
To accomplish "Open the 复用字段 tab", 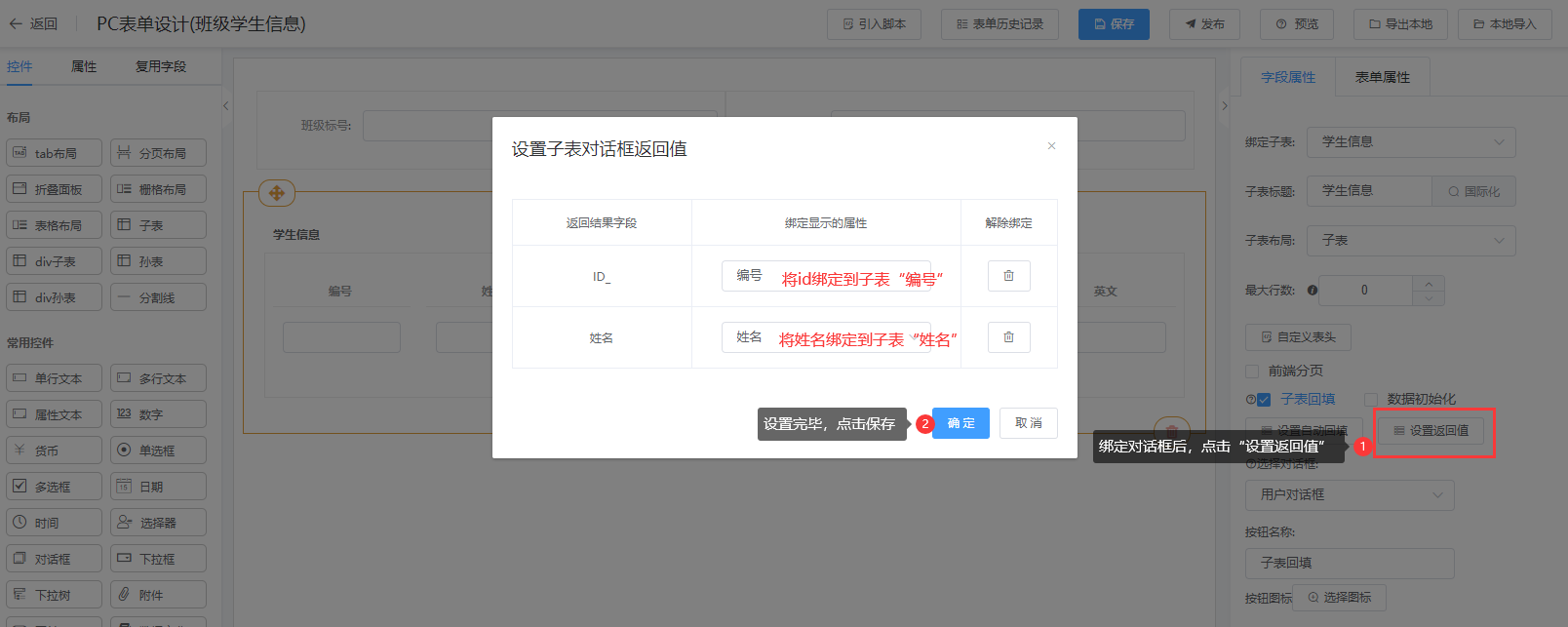I will (x=161, y=66).
